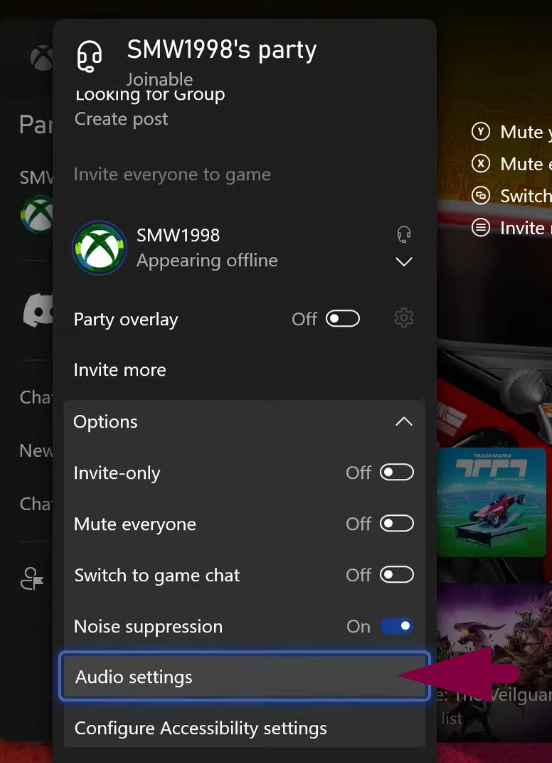552x763 pixels.
Task: Click the Appearing offline status text
Action: click(x=207, y=260)
